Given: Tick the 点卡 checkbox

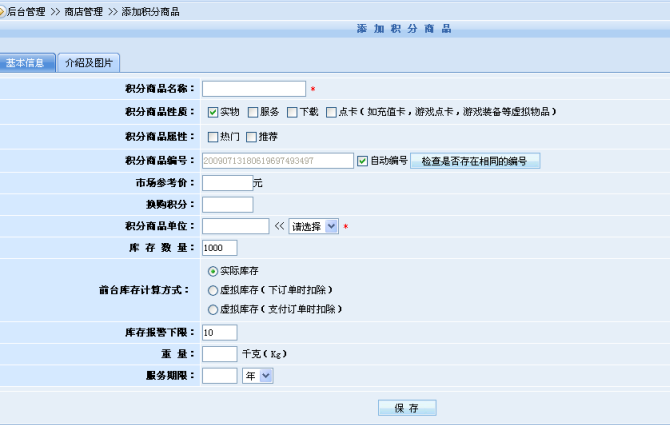Looking at the screenshot, I should [331, 112].
